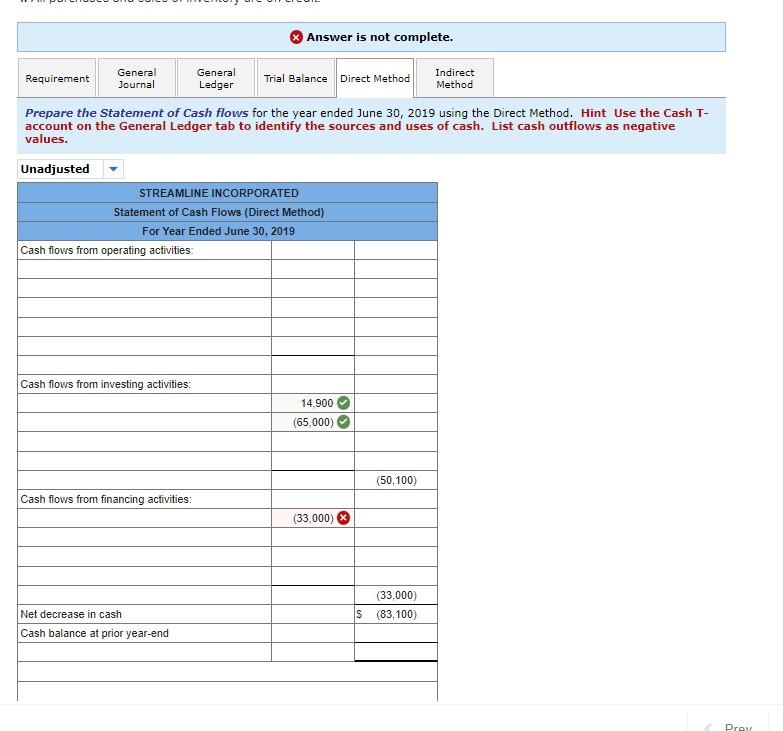Click 'Cash flows from operating activities' label

pos(106,250)
